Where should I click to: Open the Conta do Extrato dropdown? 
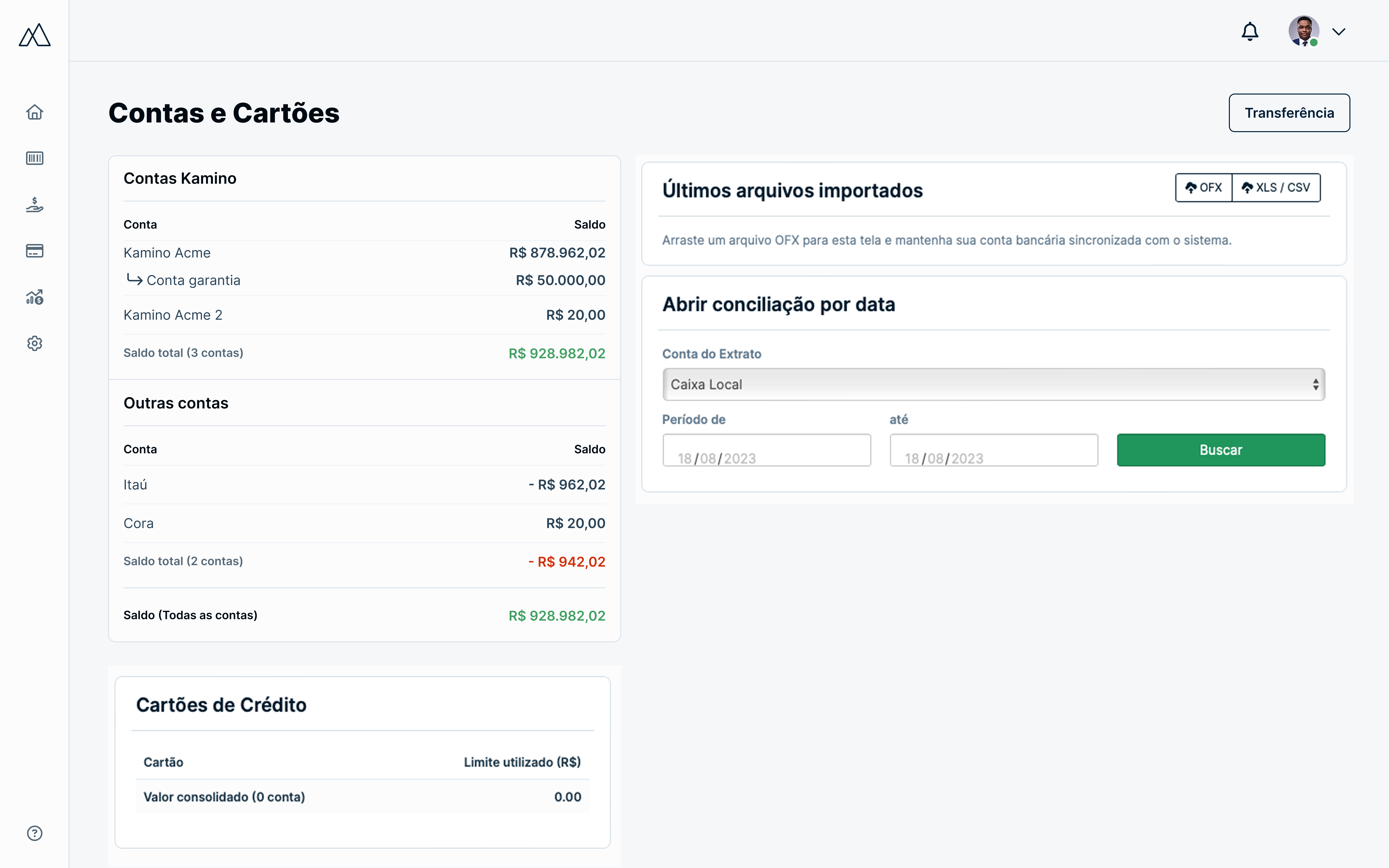pyautogui.click(x=994, y=384)
